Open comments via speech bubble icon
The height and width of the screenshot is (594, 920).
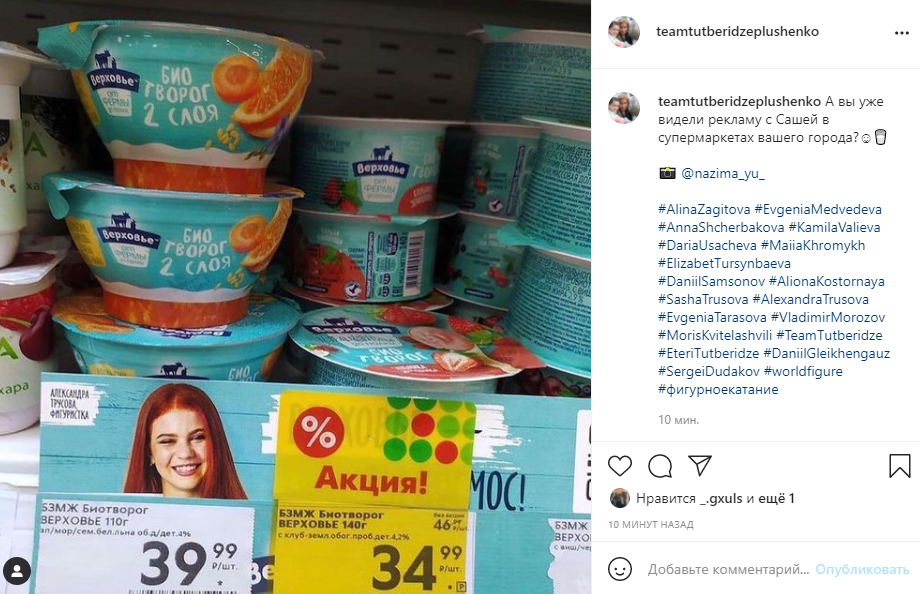point(660,466)
